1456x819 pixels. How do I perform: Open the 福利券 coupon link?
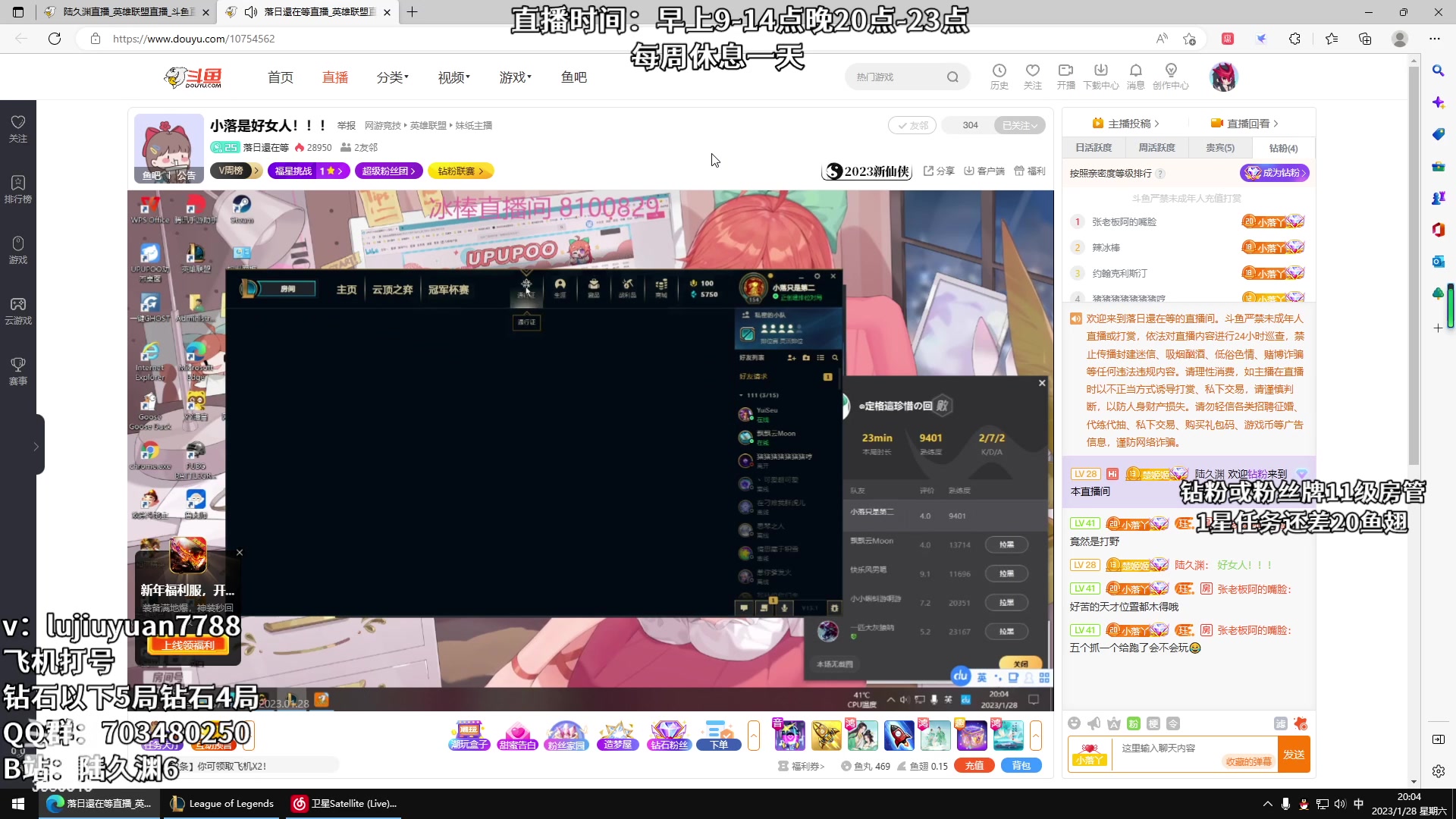tap(801, 766)
